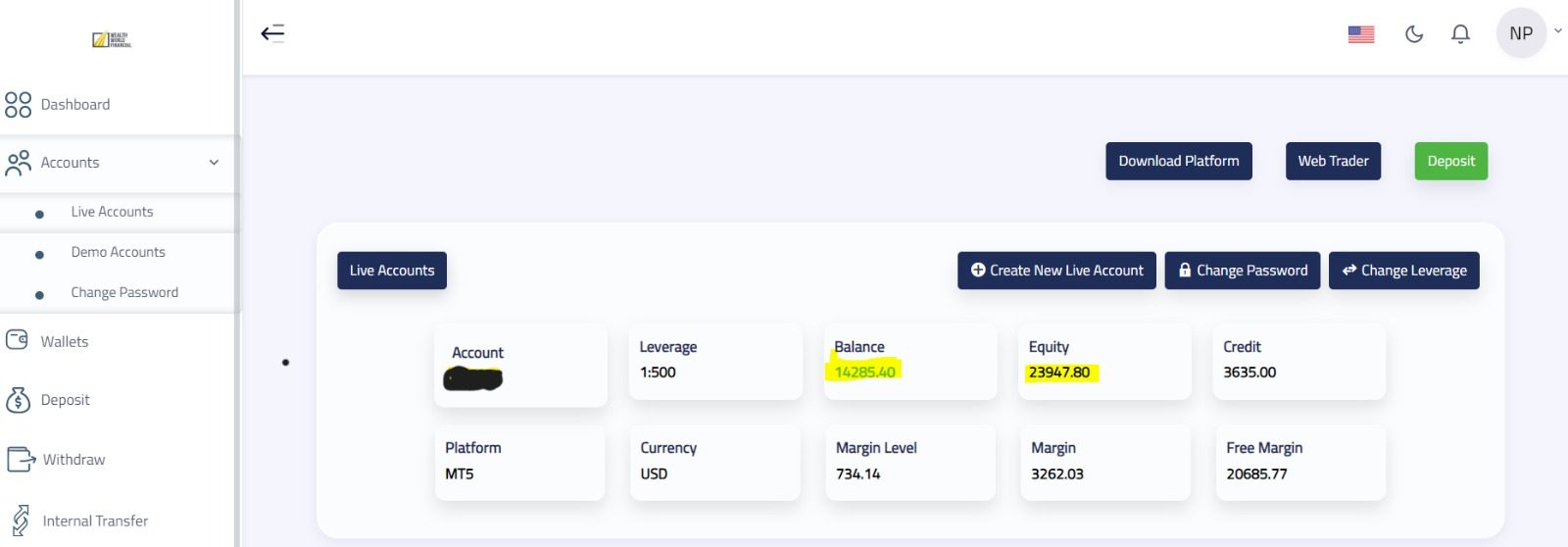The height and width of the screenshot is (547, 1568).
Task: Open the Wallets sidebar item
Action: pos(64,341)
